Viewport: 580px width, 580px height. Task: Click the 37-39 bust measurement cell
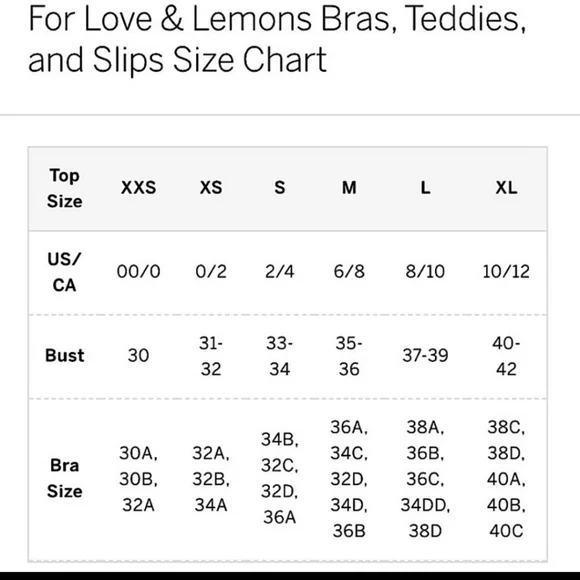[425, 355]
